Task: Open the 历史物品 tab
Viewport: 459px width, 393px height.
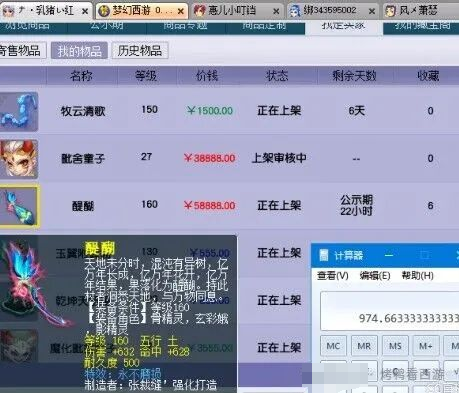Action: [x=140, y=51]
